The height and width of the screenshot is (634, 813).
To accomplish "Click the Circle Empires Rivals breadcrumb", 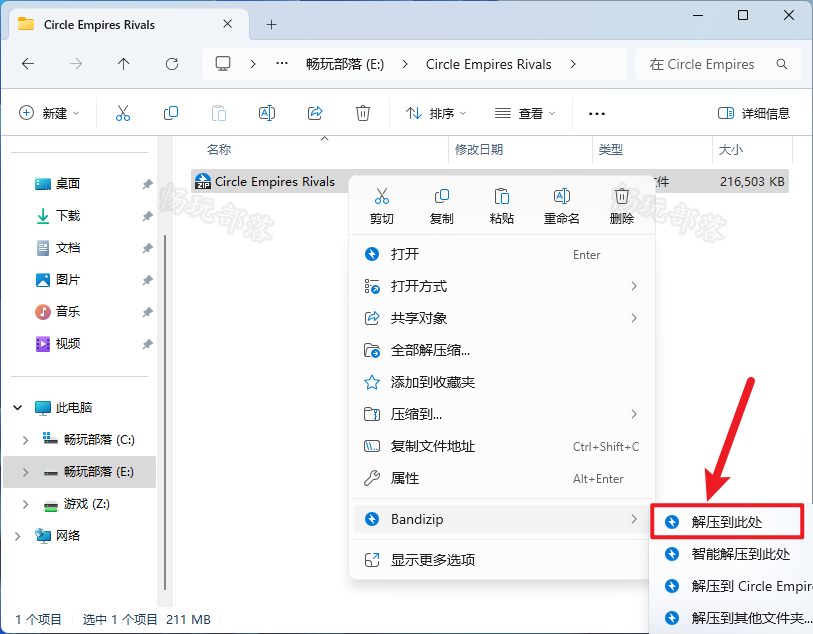I will [488, 64].
